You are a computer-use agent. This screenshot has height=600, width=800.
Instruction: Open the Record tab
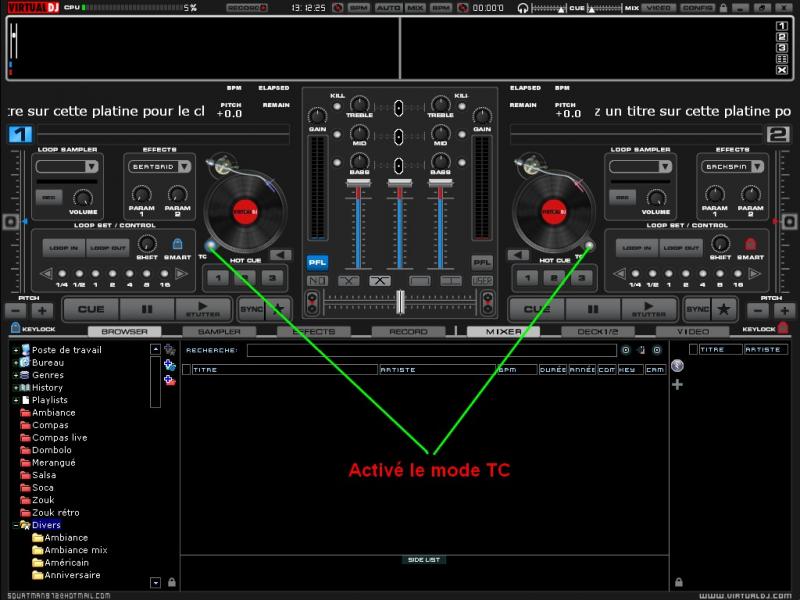pos(407,331)
